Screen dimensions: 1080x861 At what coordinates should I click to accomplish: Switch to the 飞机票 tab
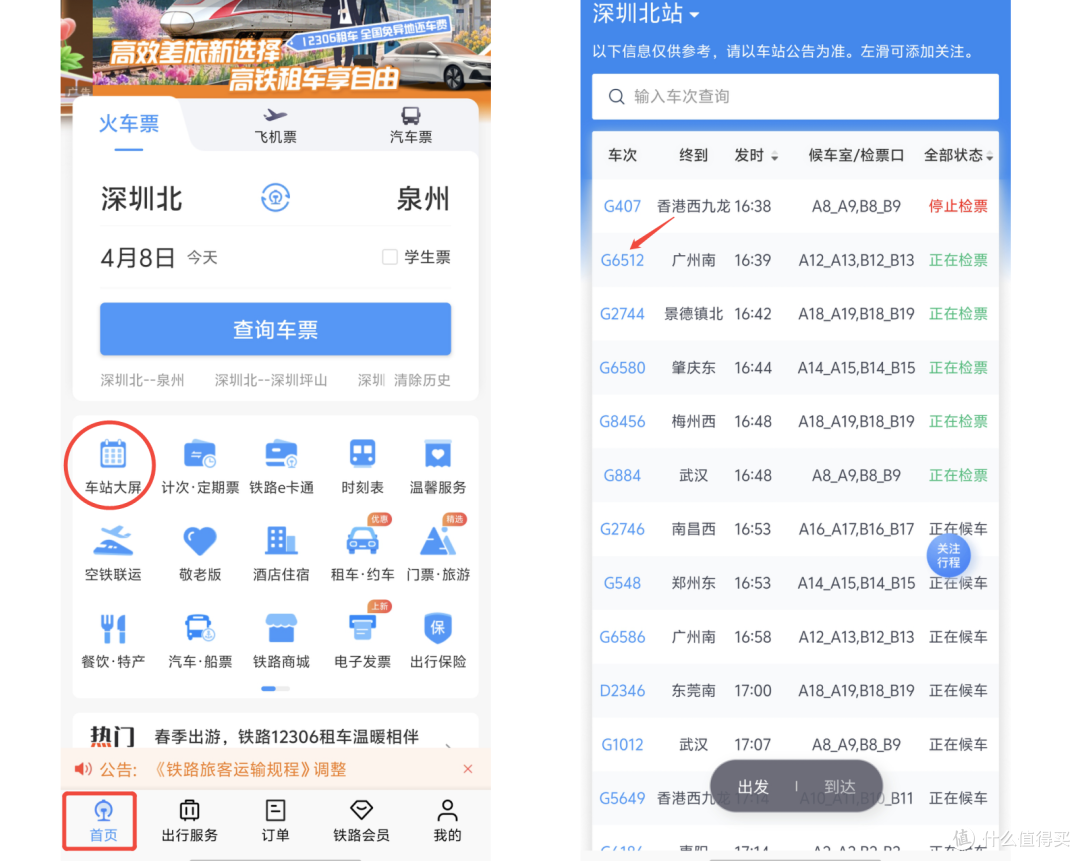coord(276,126)
